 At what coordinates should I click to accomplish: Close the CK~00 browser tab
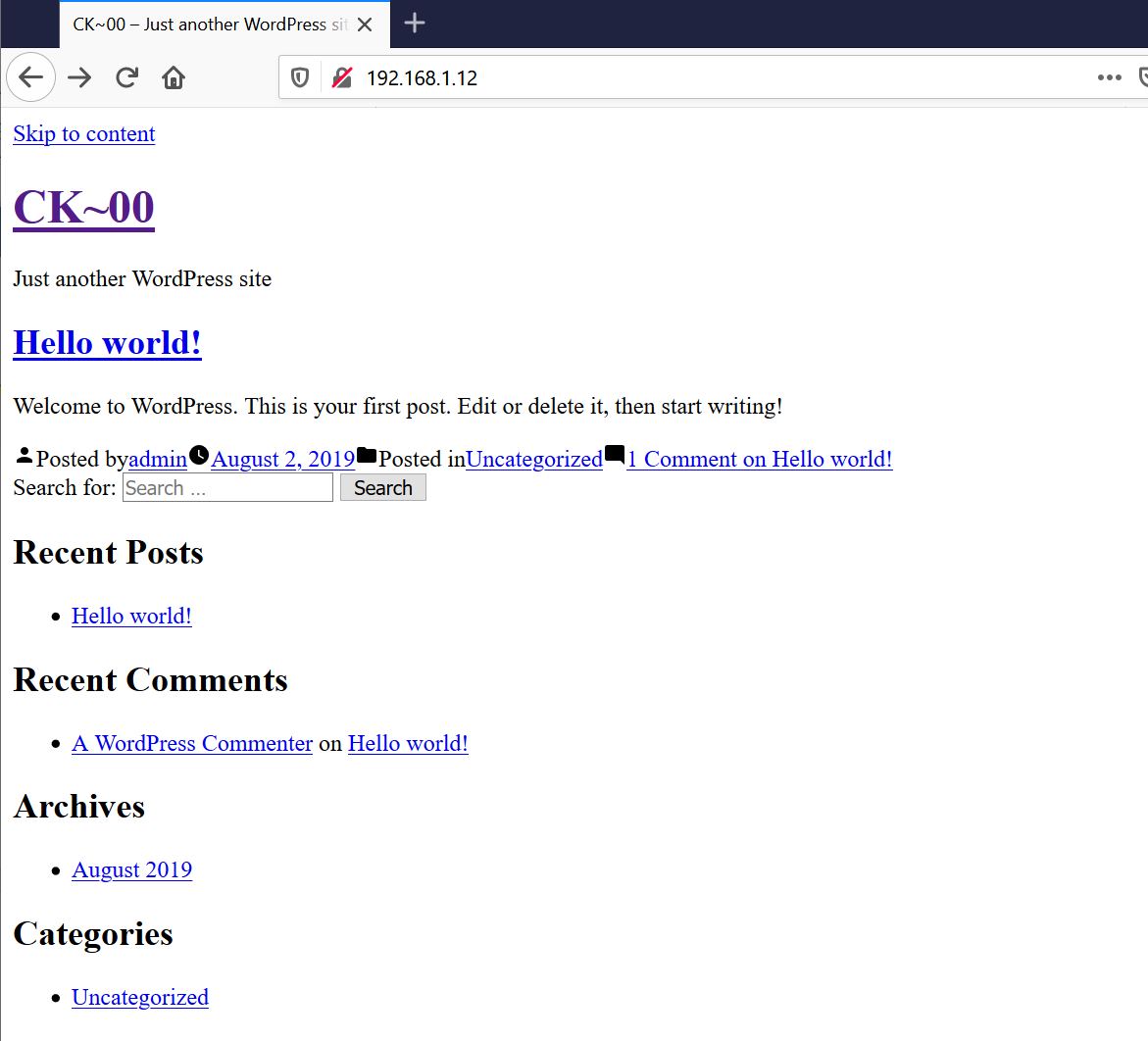coord(365,25)
